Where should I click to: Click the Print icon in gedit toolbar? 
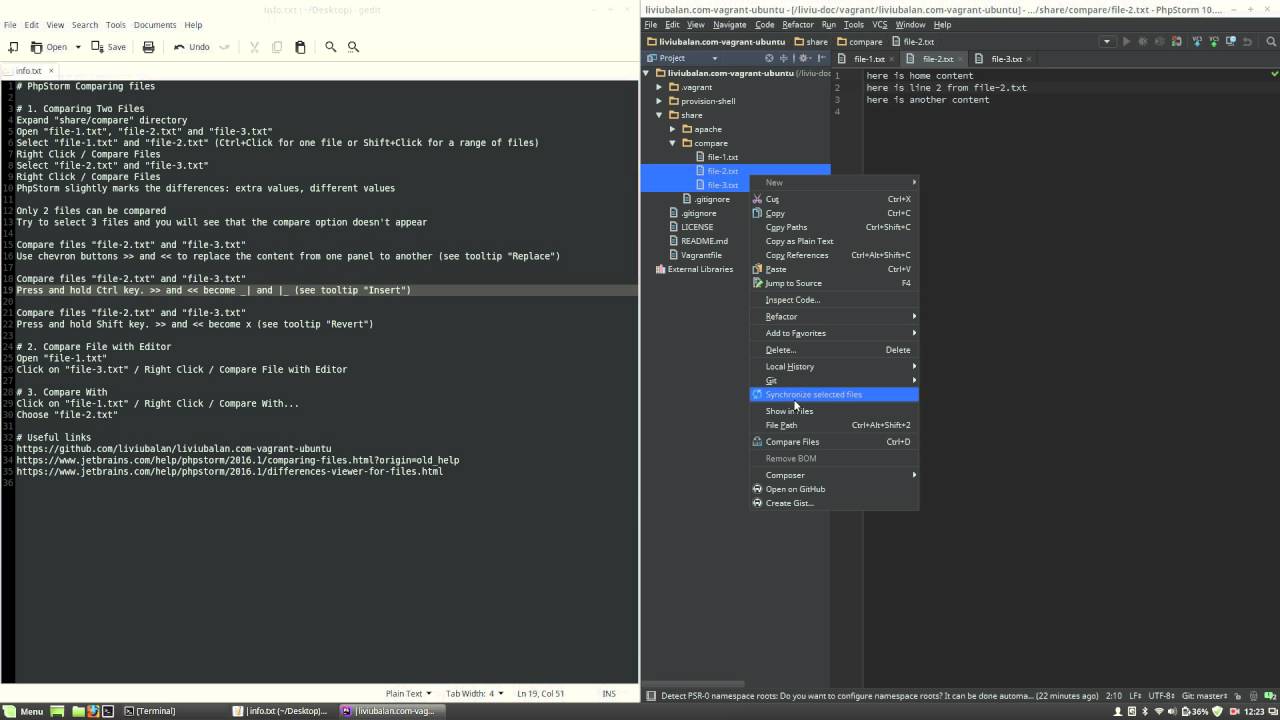pyautogui.click(x=149, y=47)
